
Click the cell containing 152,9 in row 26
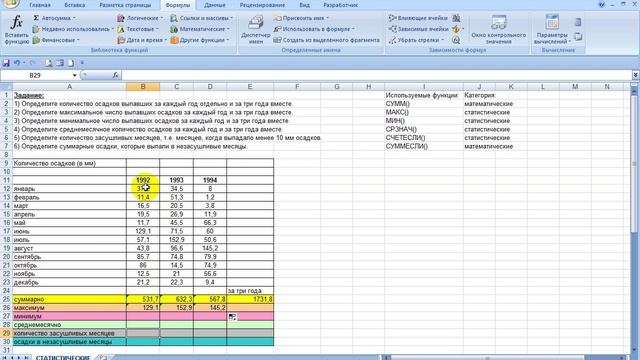pos(176,308)
